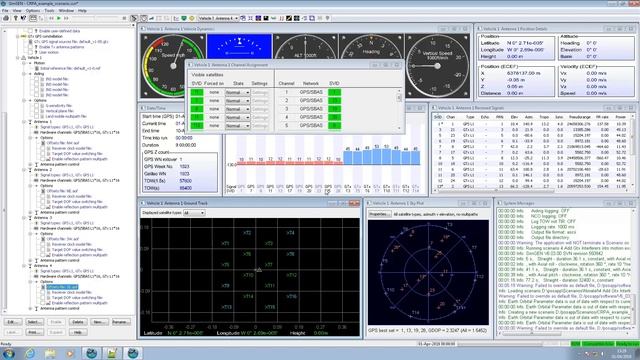Image resolution: width=640 pixels, height=360 pixels.
Task: Collapse the GTx GPS constellation tree node
Action: coord(18,36)
